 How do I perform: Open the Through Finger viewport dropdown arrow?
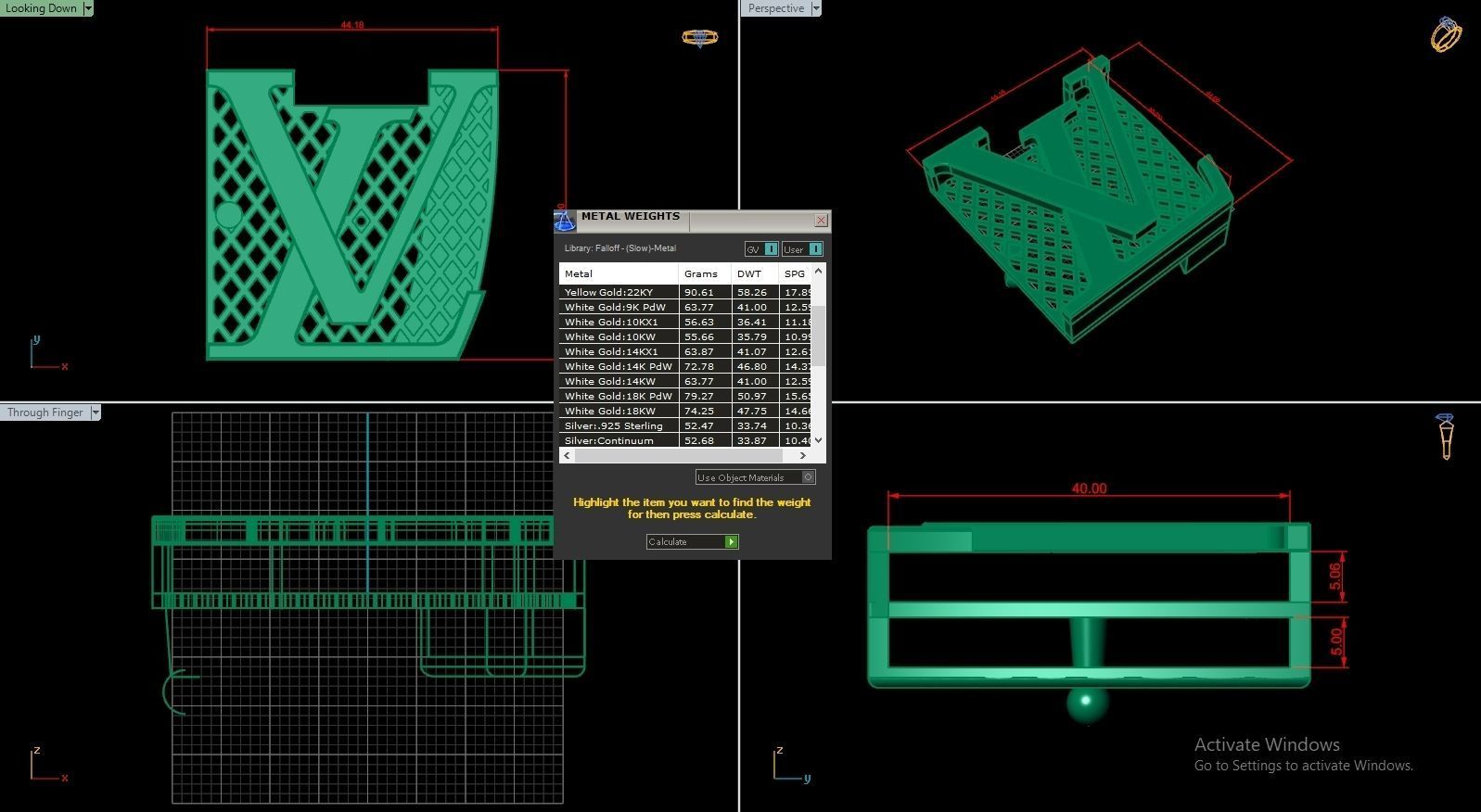96,412
